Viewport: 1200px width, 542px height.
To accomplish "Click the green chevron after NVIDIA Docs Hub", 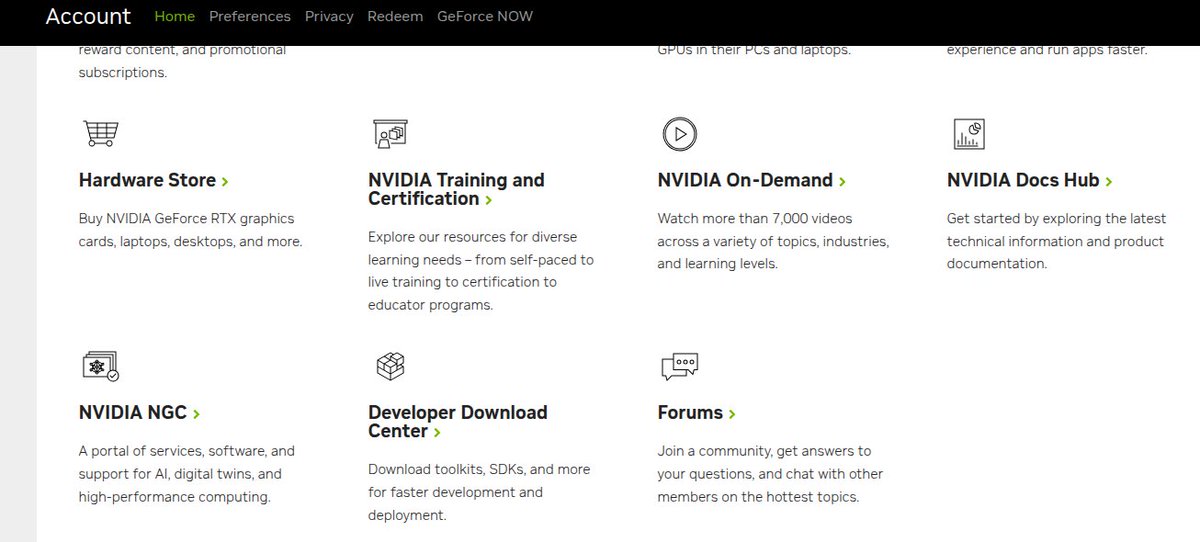I will 1109,181.
